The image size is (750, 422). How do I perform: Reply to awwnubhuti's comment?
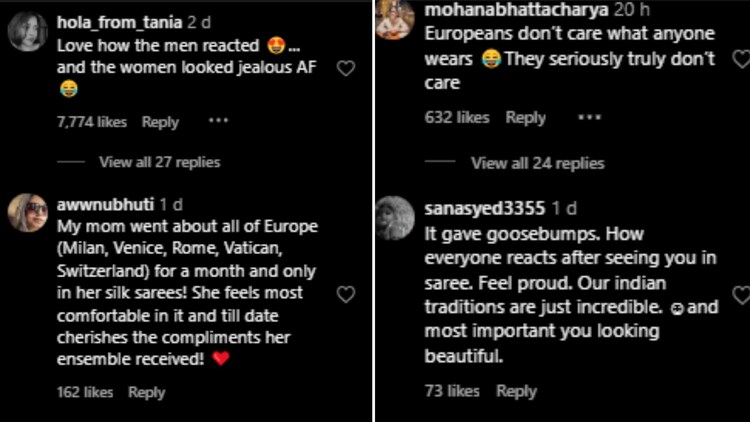coord(146,392)
